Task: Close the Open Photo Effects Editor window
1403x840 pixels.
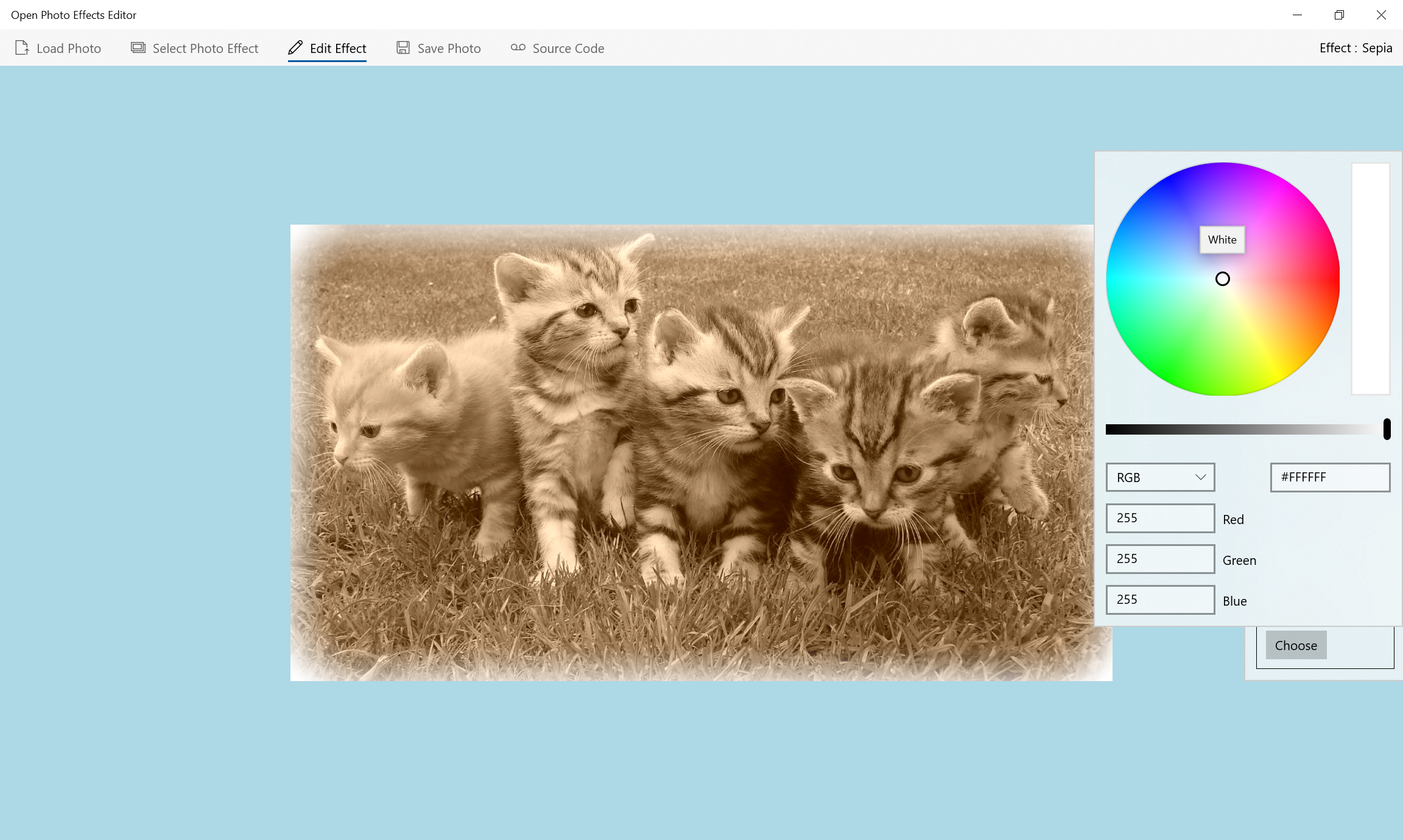Action: [x=1381, y=15]
